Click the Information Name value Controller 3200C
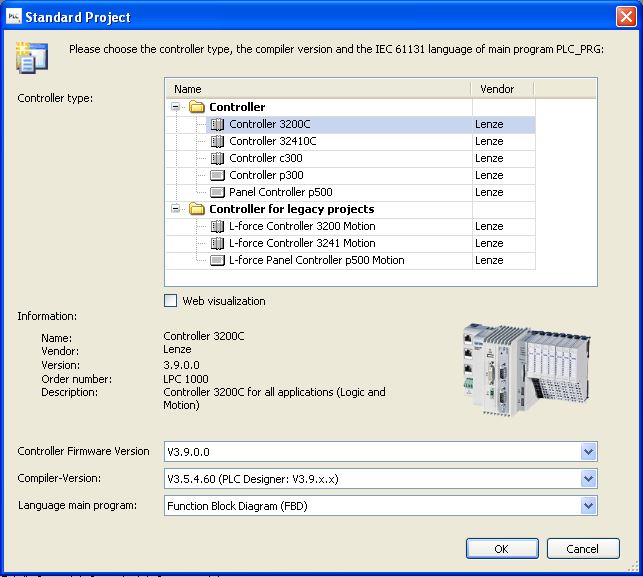The height and width of the screenshot is (577, 643). pos(204,336)
